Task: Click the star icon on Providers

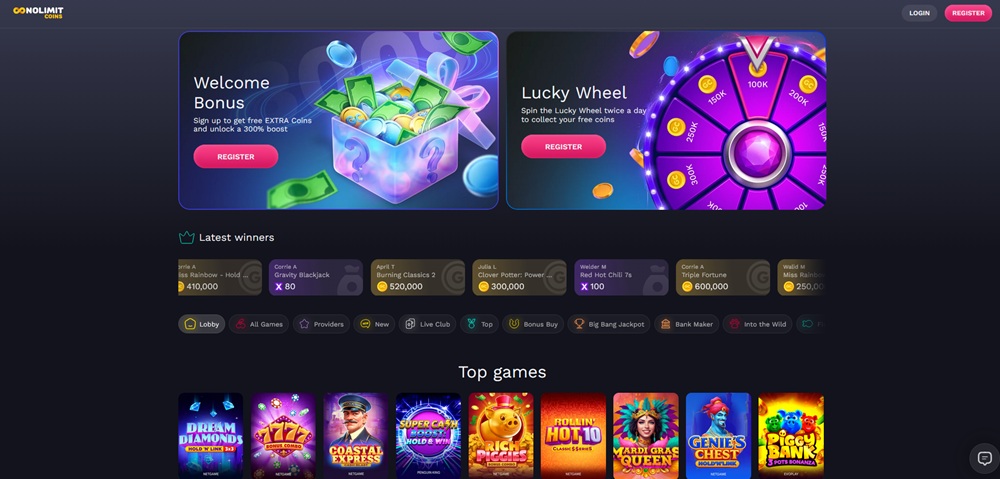Action: tap(304, 324)
